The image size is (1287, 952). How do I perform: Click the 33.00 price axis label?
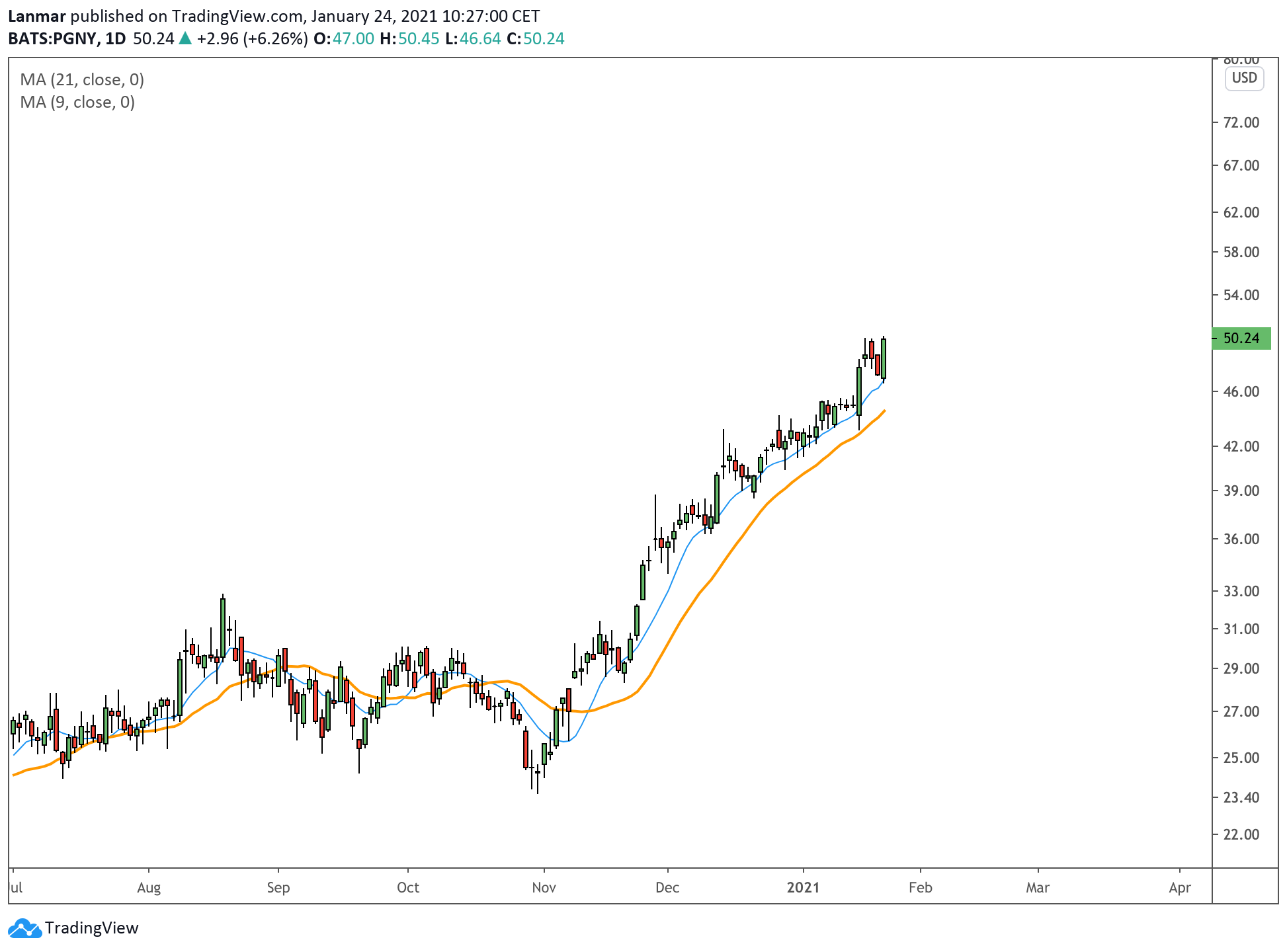tap(1241, 591)
